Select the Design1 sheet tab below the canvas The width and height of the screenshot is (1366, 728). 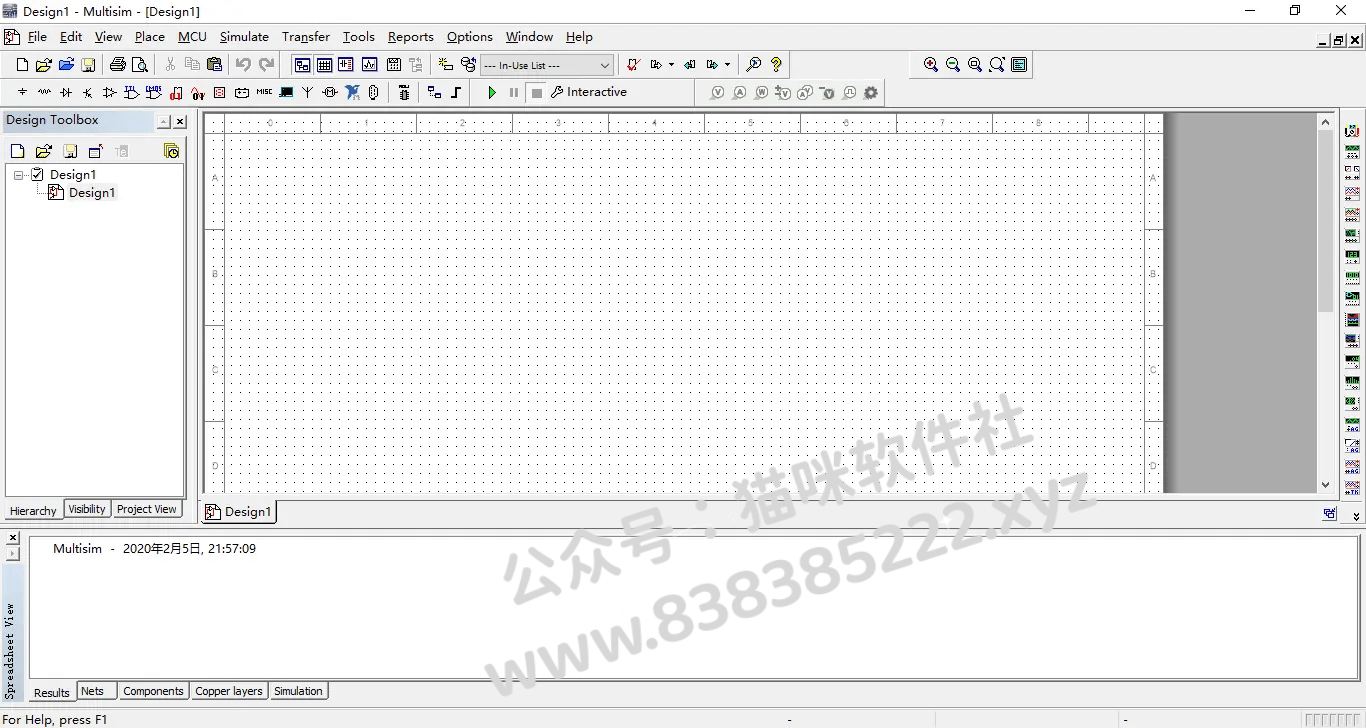click(x=239, y=511)
